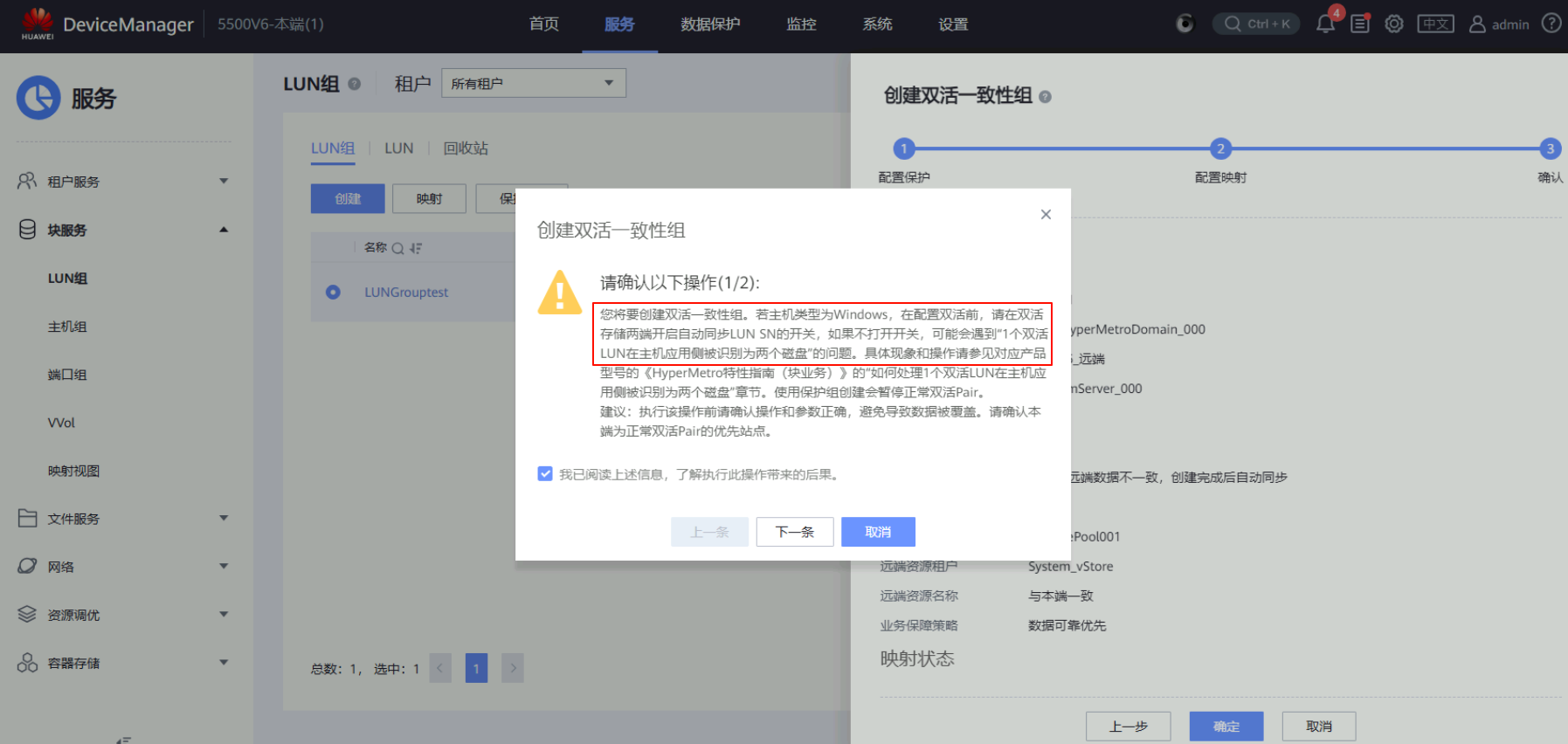1568x744 pixels.
Task: Toggle the 我已阅读上述信息 checkbox
Action: pos(545,474)
